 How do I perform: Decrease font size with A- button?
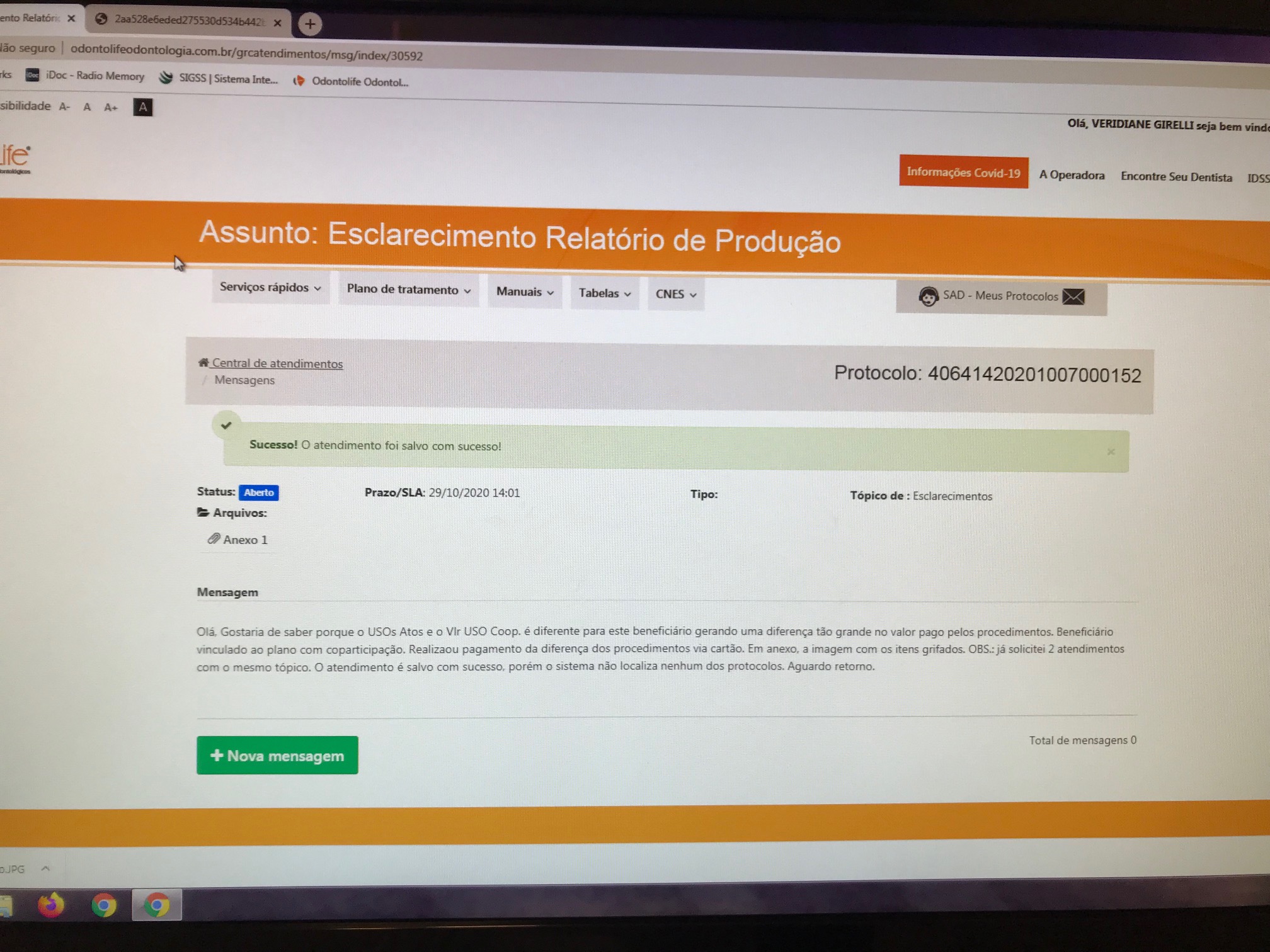(x=64, y=107)
